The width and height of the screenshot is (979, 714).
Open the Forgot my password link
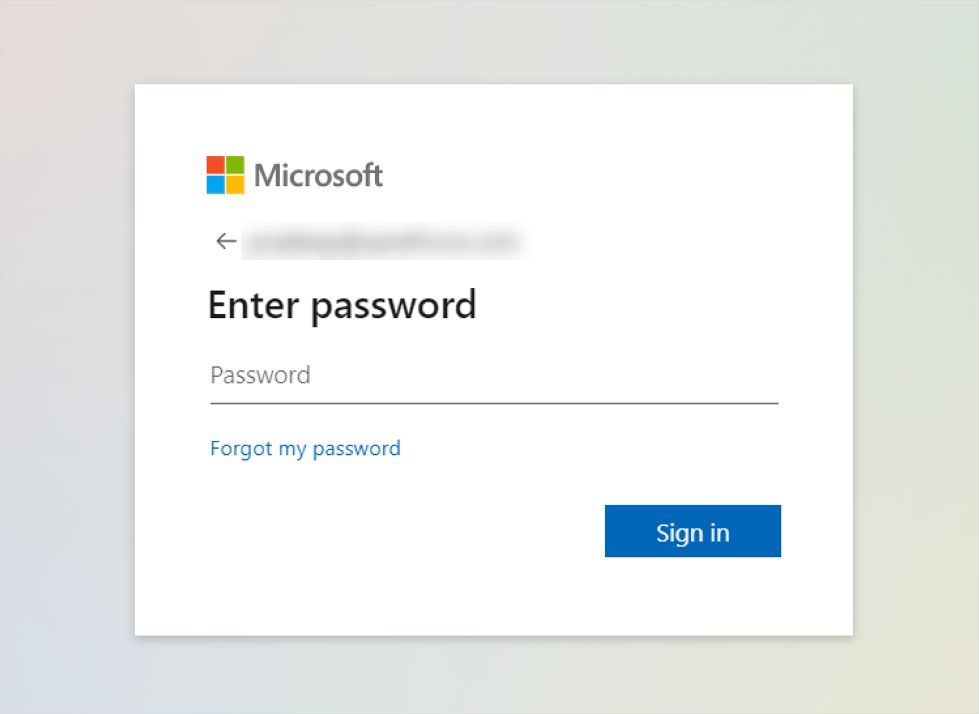[305, 449]
